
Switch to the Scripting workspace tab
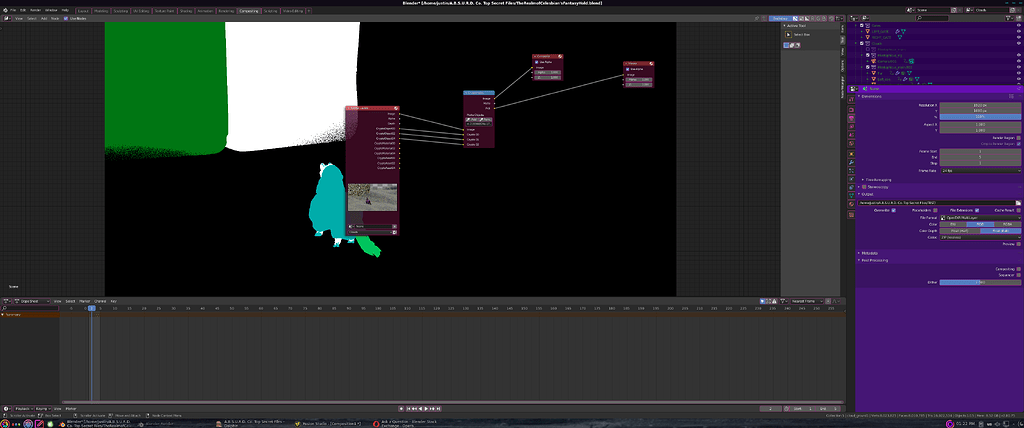[270, 10]
